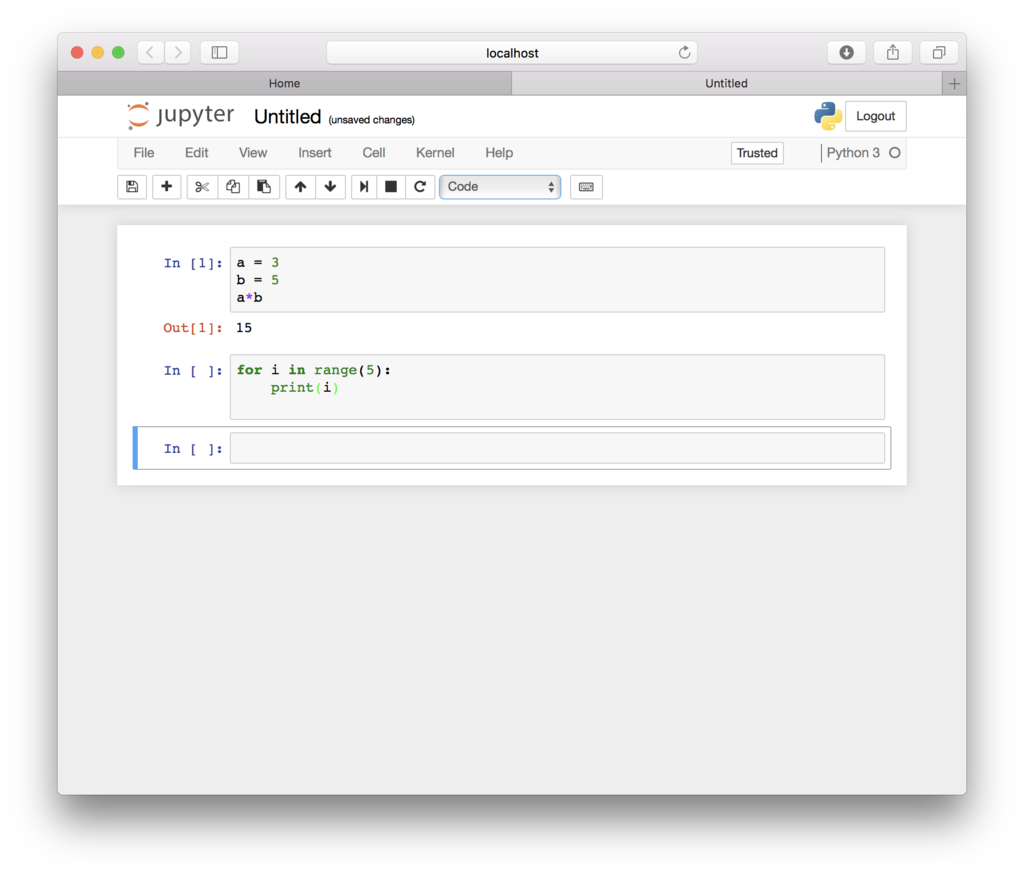Open the cell type Code dropdown
Image resolution: width=1024 pixels, height=877 pixels.
[500, 187]
